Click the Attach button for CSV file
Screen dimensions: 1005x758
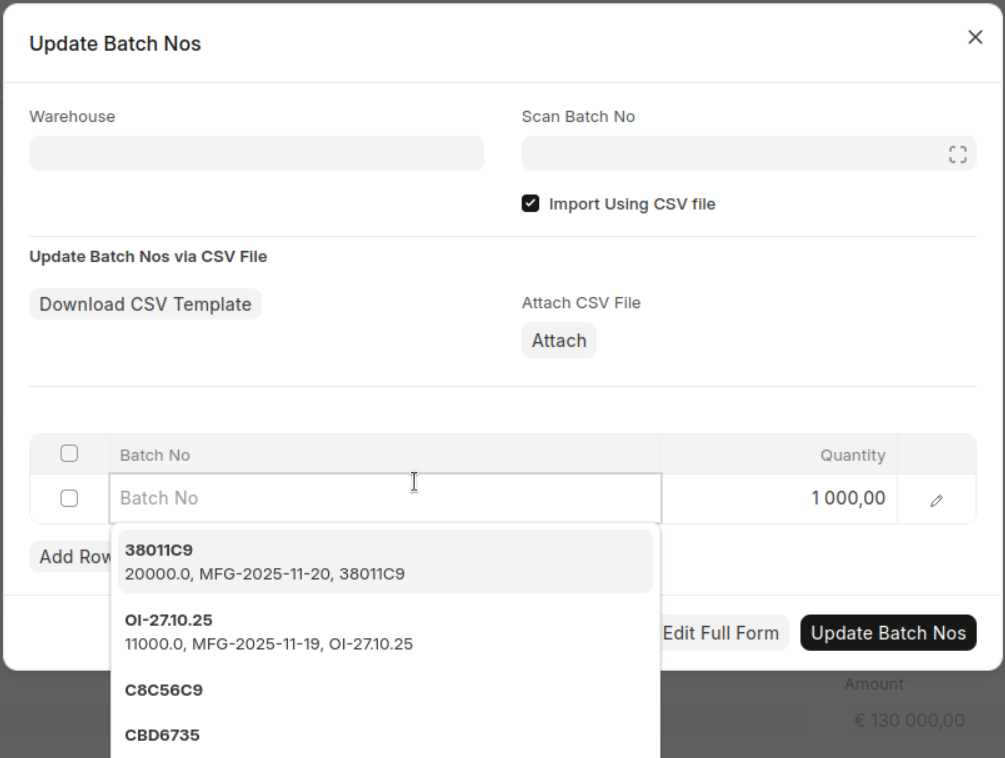[559, 340]
